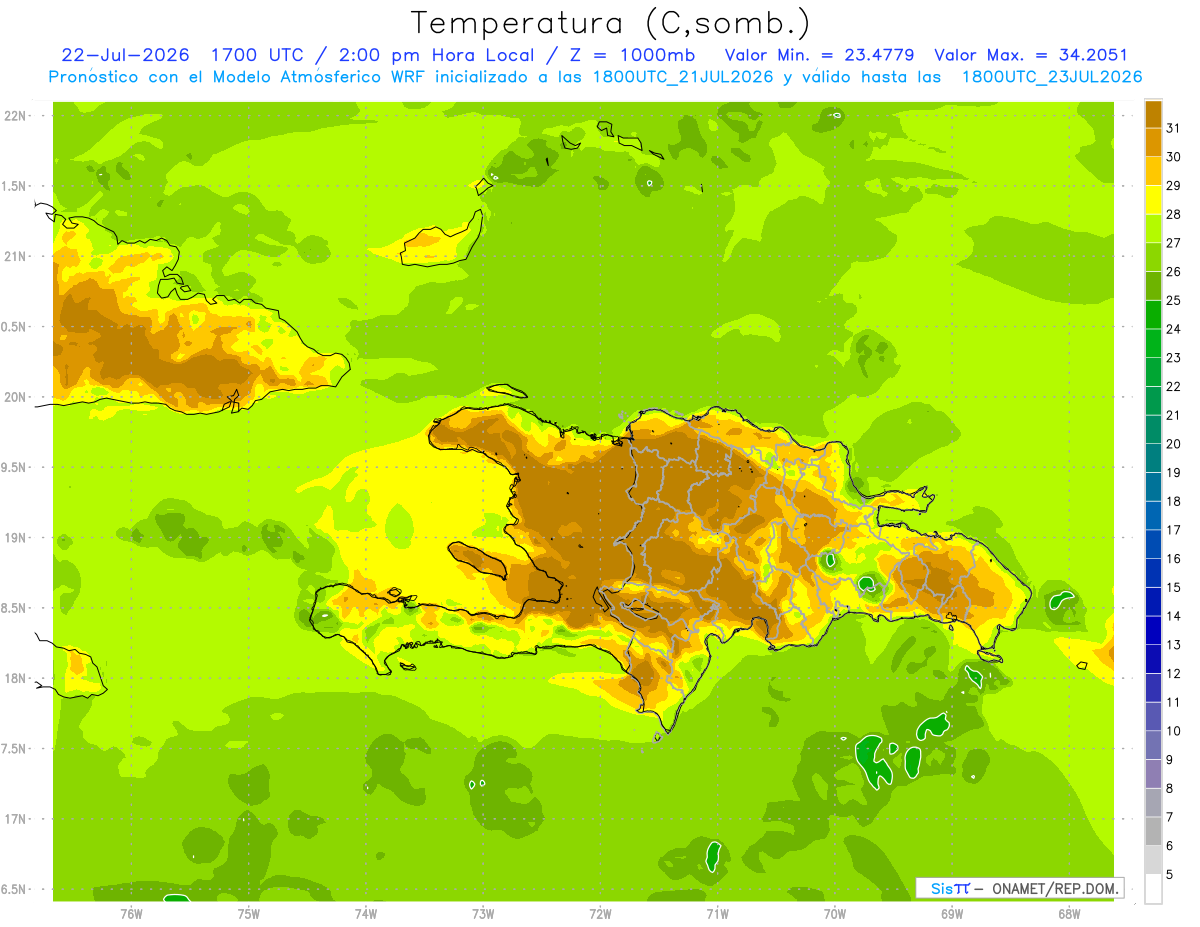This screenshot has height=927, width=1200.
Task: Click the "19N" latitude axis label
Action: point(17,538)
